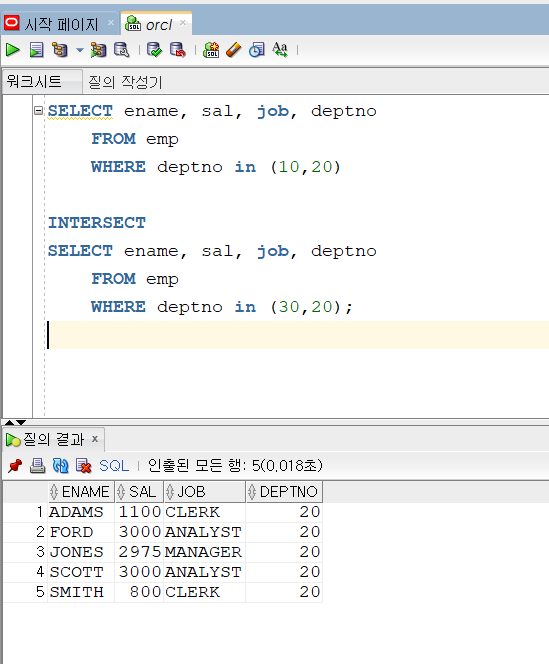
Task: Select the 질의 결과 results tab
Action: coord(53,439)
